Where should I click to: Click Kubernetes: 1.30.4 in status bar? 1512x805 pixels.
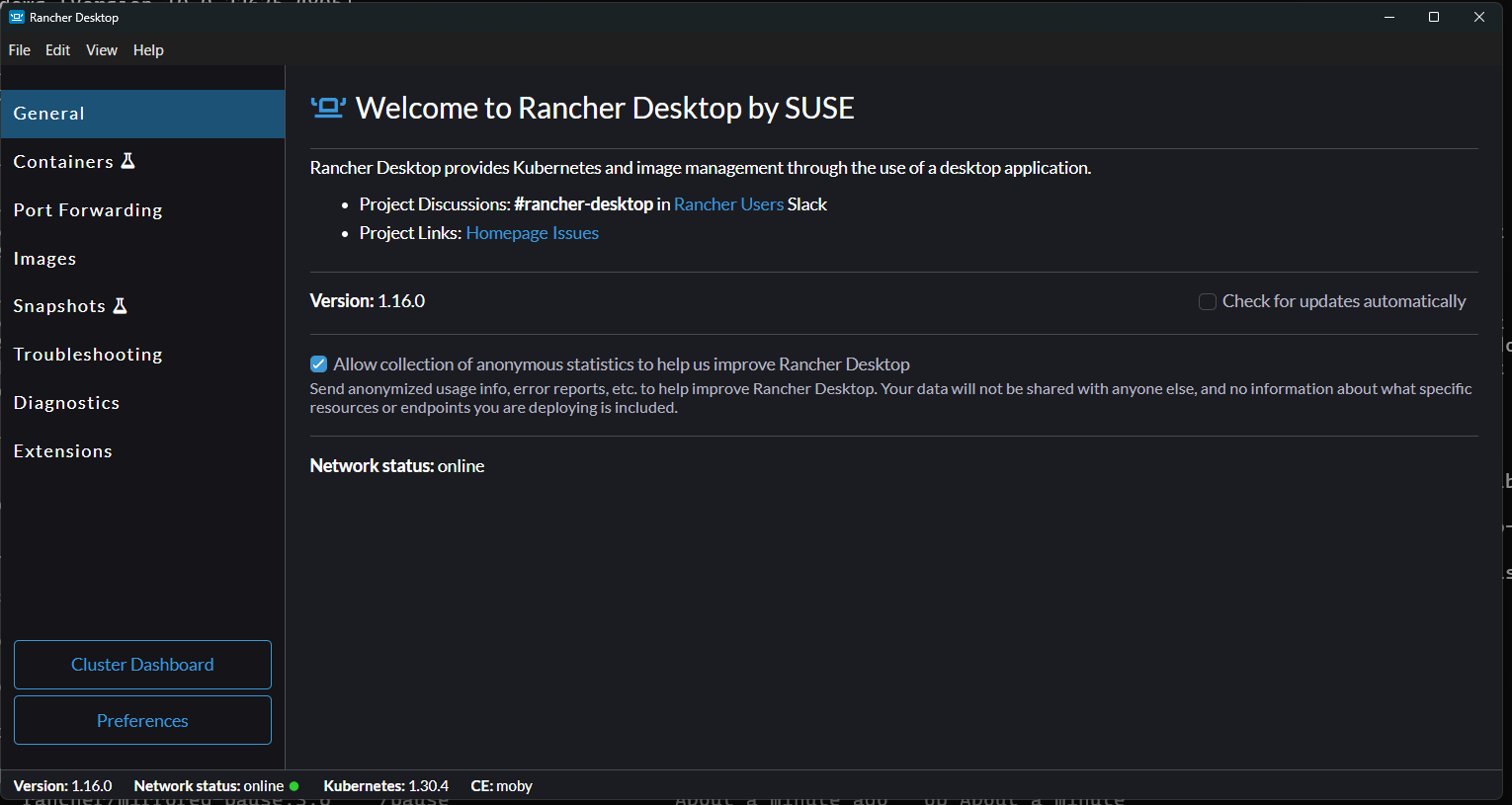pyautogui.click(x=386, y=786)
